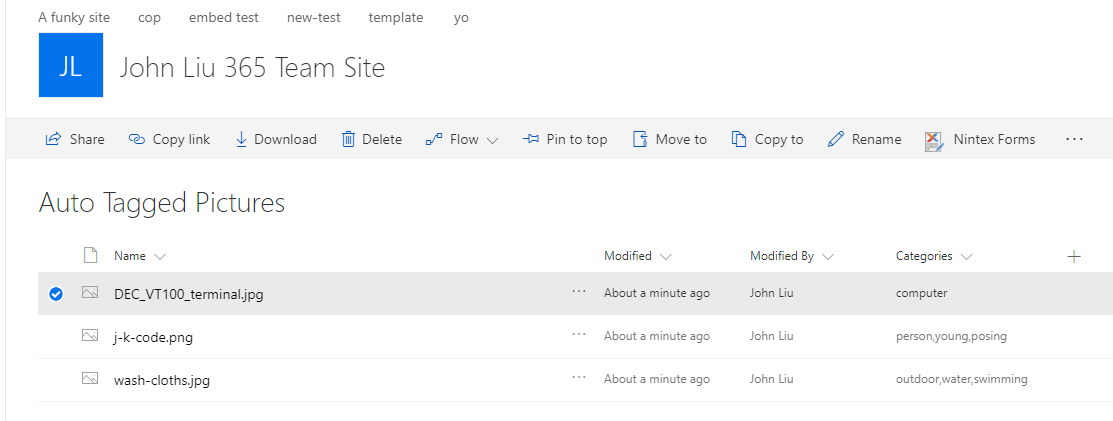Download the selected file

pyautogui.click(x=275, y=139)
